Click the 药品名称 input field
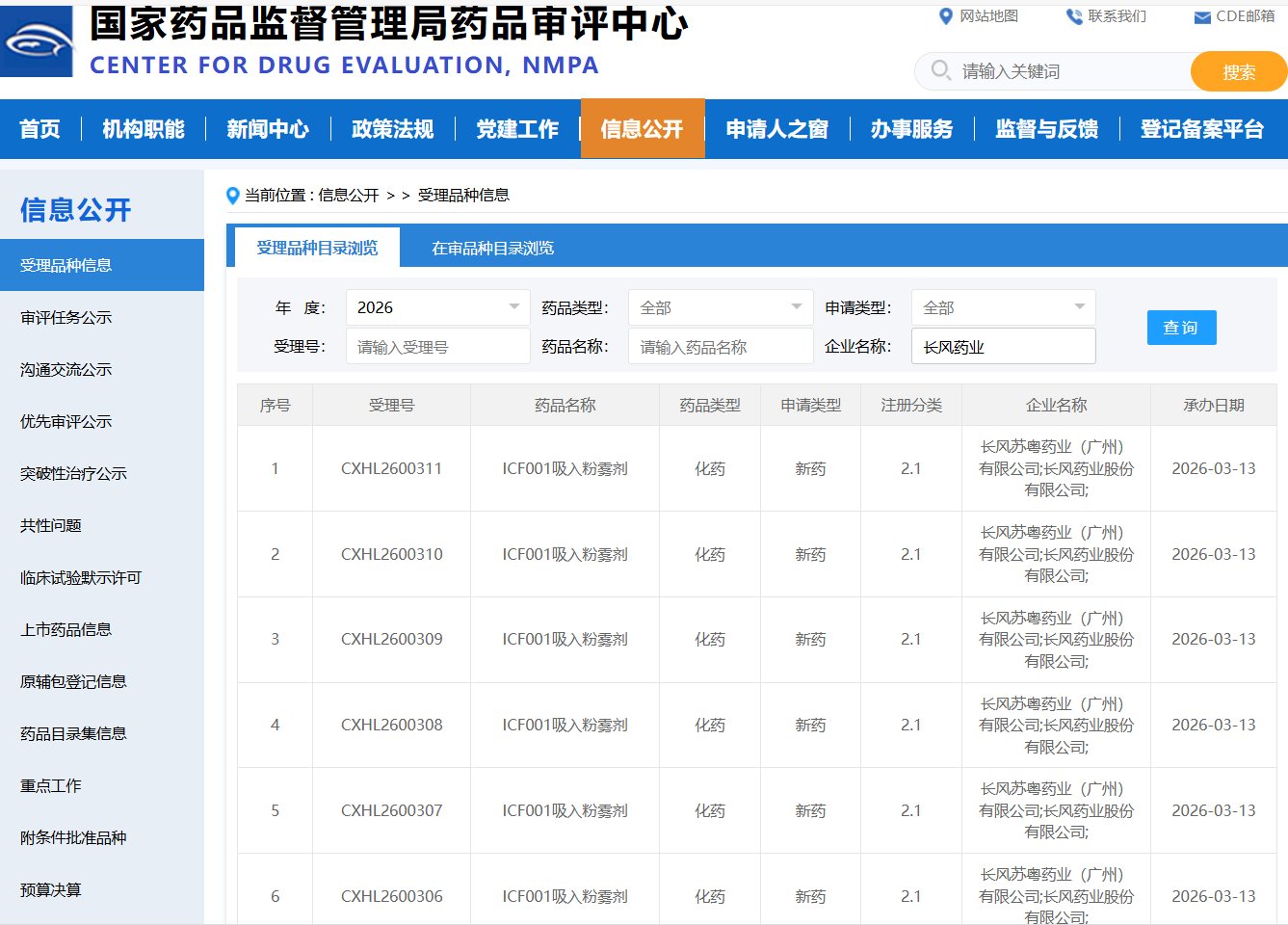Viewport: 1288px width, 925px height. pyautogui.click(x=720, y=345)
